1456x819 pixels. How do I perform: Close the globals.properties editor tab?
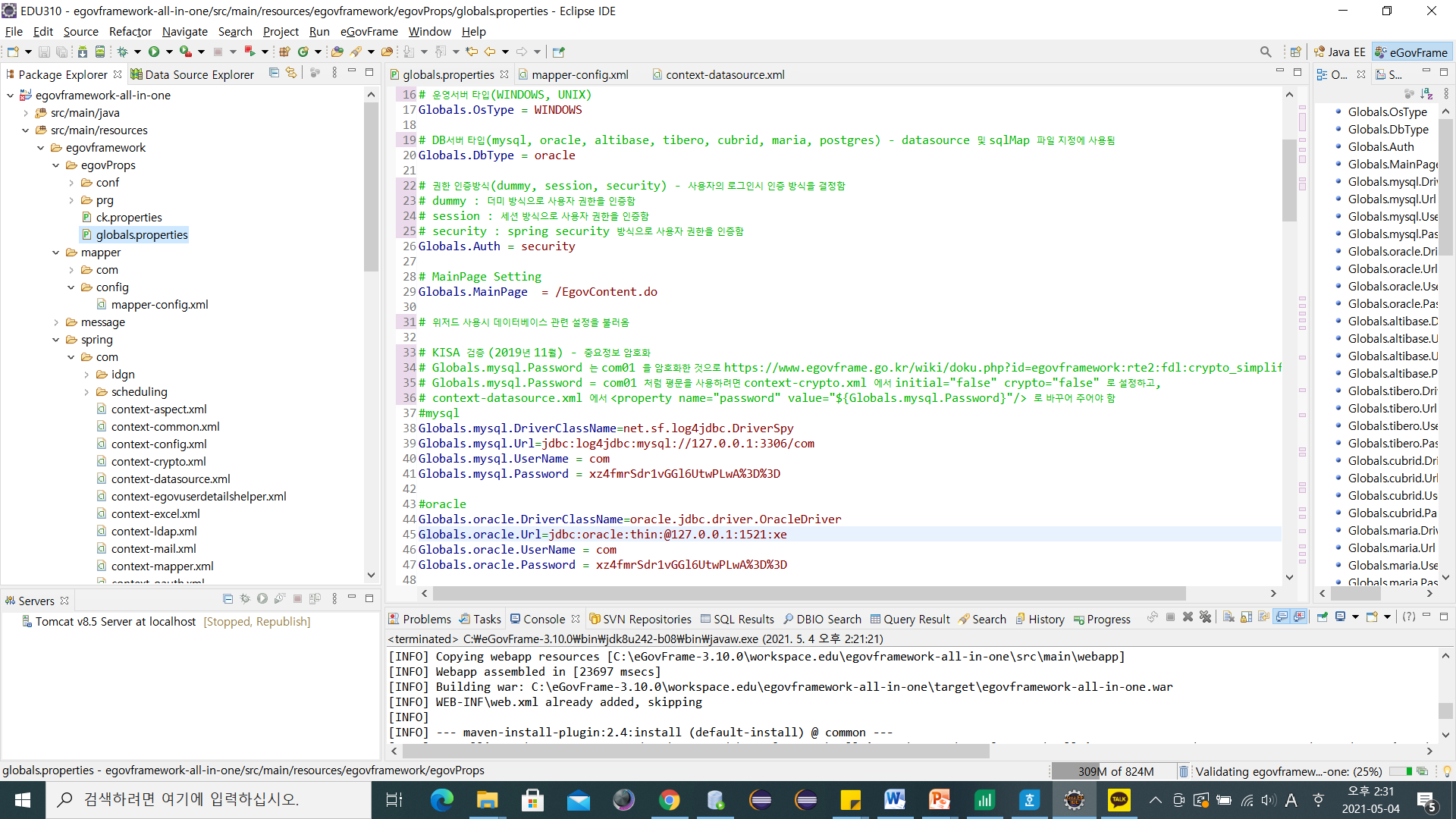tap(504, 74)
